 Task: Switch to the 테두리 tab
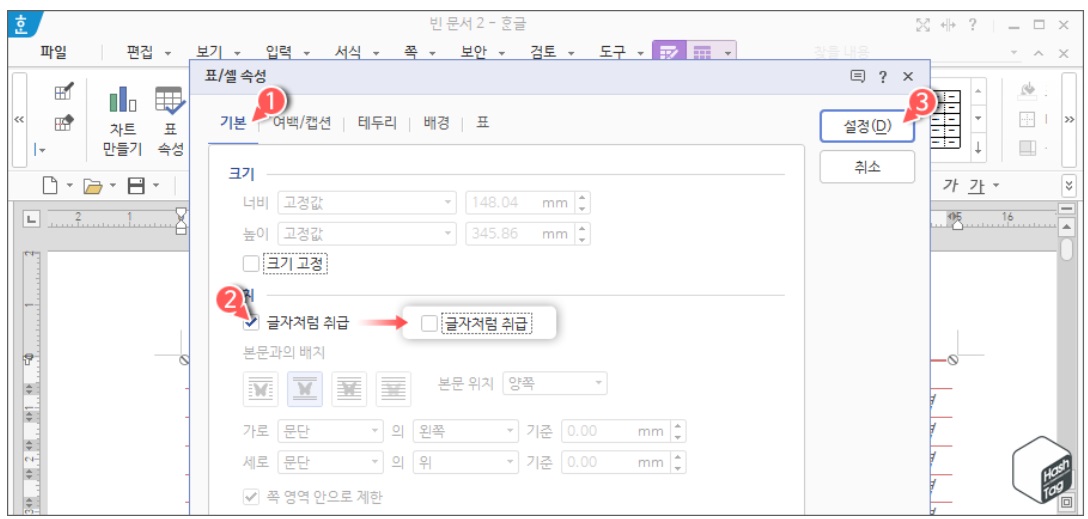(377, 124)
